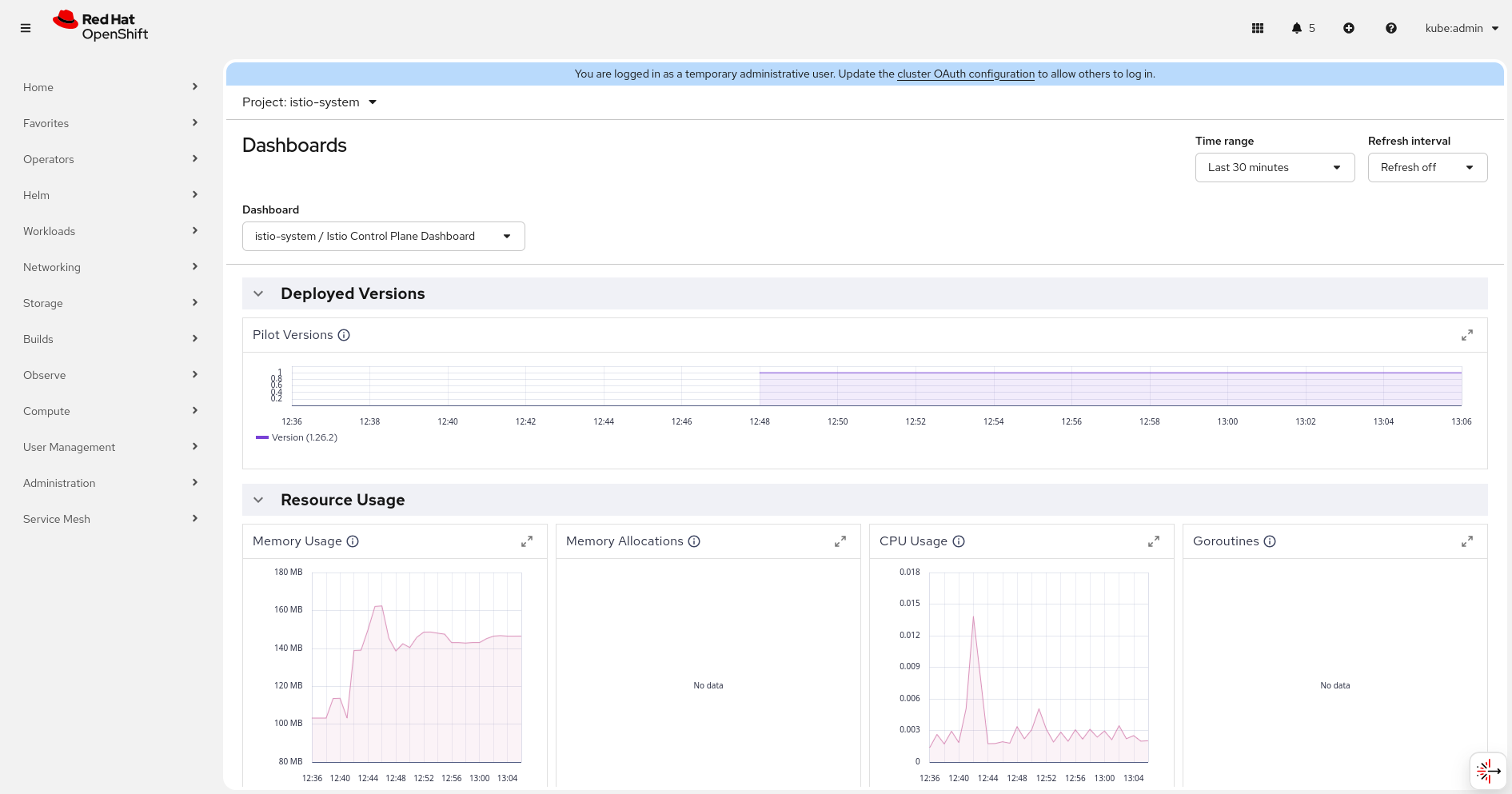Image resolution: width=1512 pixels, height=794 pixels.
Task: Open the Time range dropdown
Action: click(x=1275, y=167)
